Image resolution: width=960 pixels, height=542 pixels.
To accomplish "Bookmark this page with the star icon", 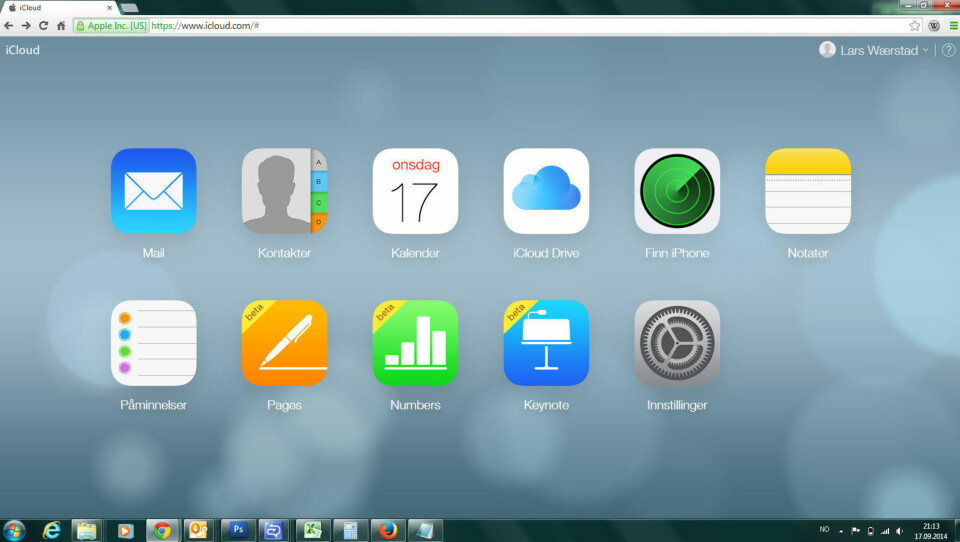I will pyautogui.click(x=915, y=26).
